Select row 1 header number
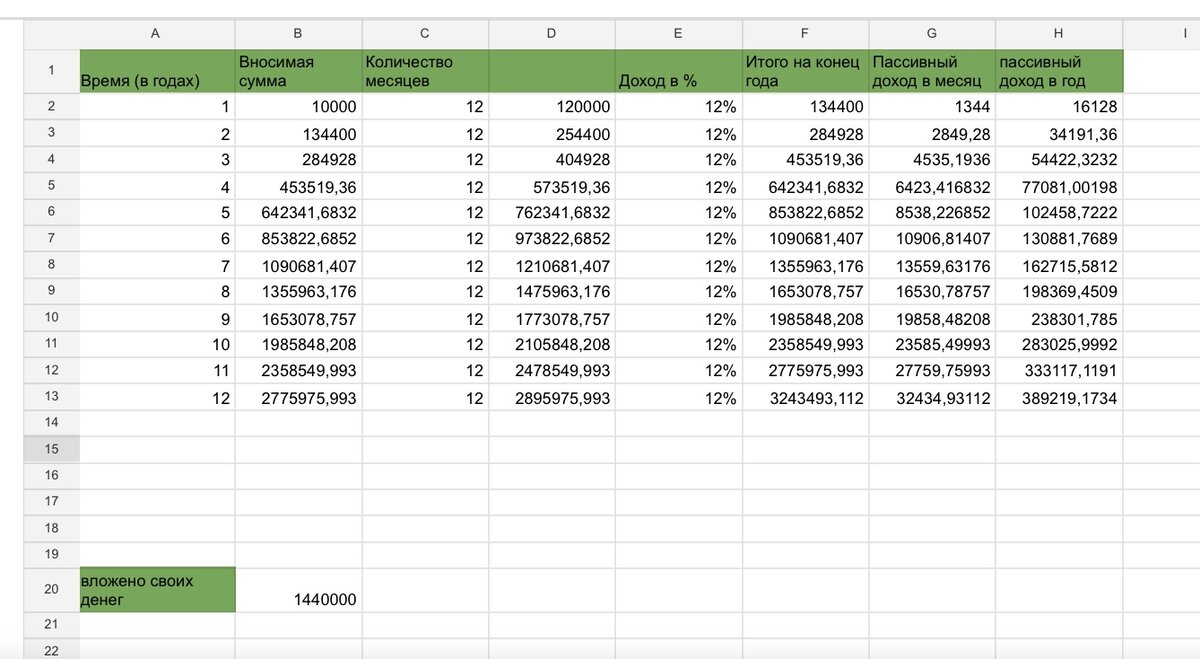This screenshot has height=659, width=1200. [x=51, y=71]
